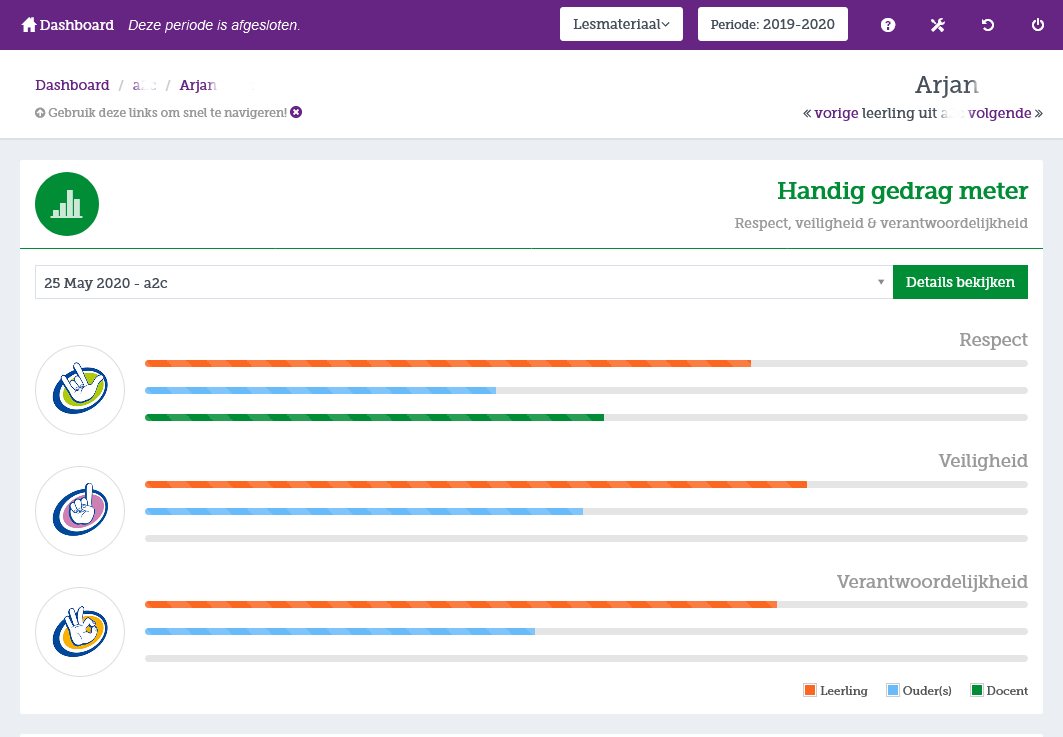Viewport: 1063px width, 737px height.
Task: Click the large Arjan student name heading
Action: point(946,85)
